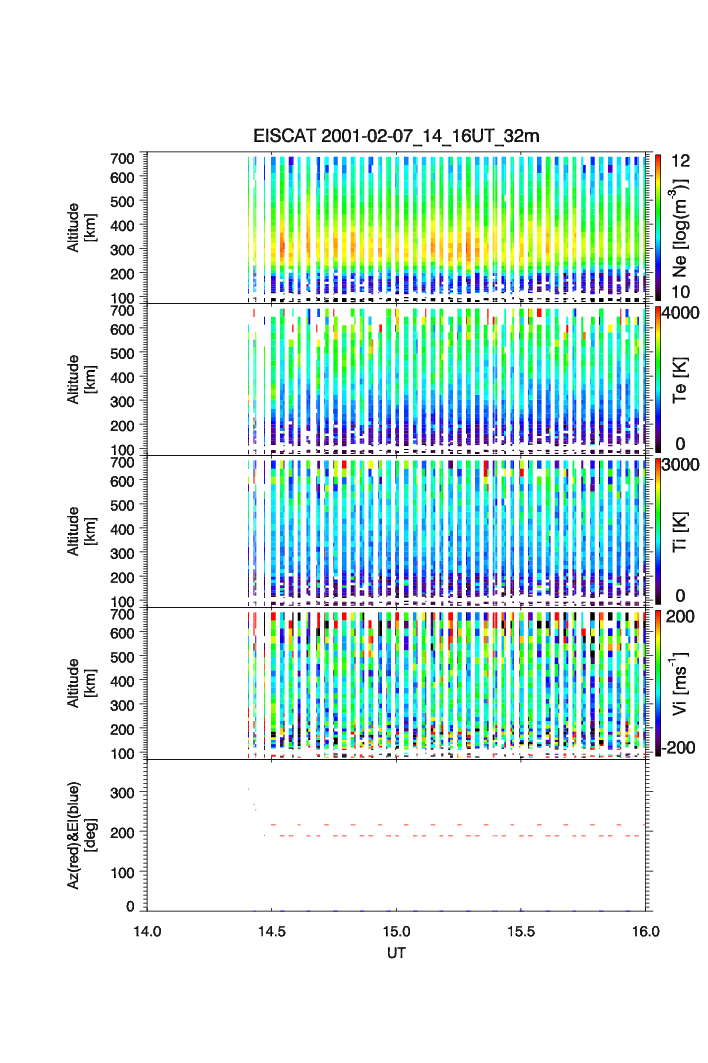This screenshot has height=1063, width=708.
Task: Click the 14.0 tick on UT axis
Action: (x=147, y=930)
